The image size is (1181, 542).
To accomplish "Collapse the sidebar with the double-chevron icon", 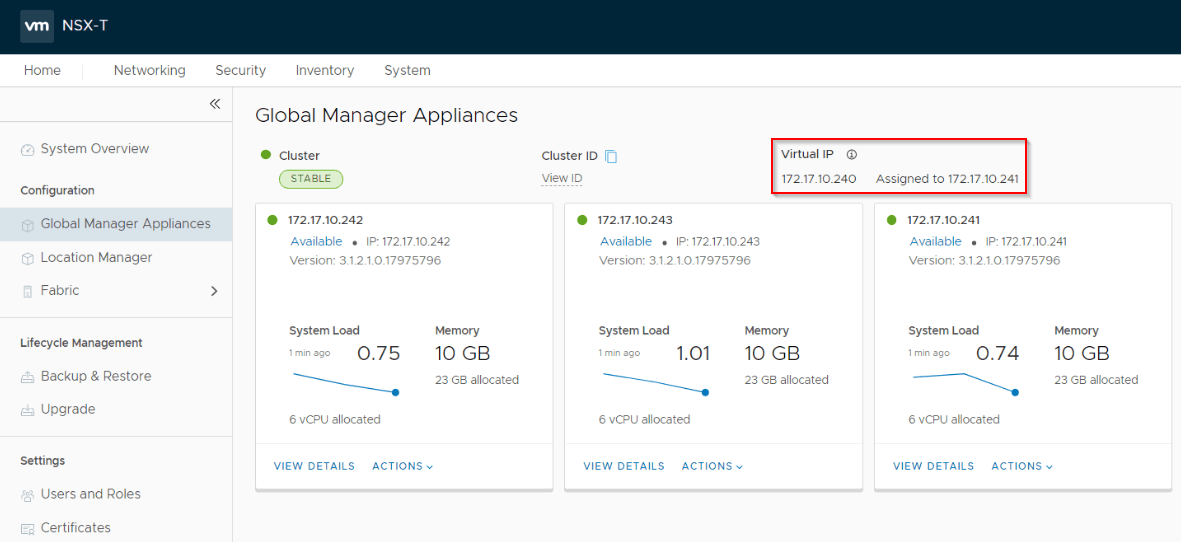I will point(215,104).
